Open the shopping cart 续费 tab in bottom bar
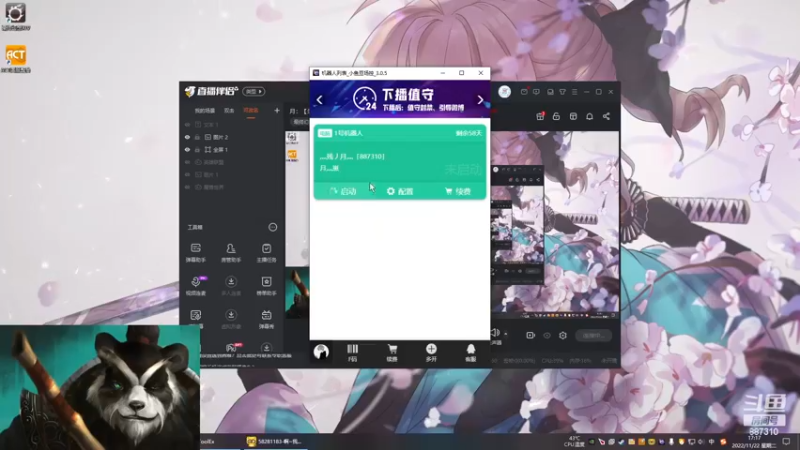 click(x=392, y=353)
